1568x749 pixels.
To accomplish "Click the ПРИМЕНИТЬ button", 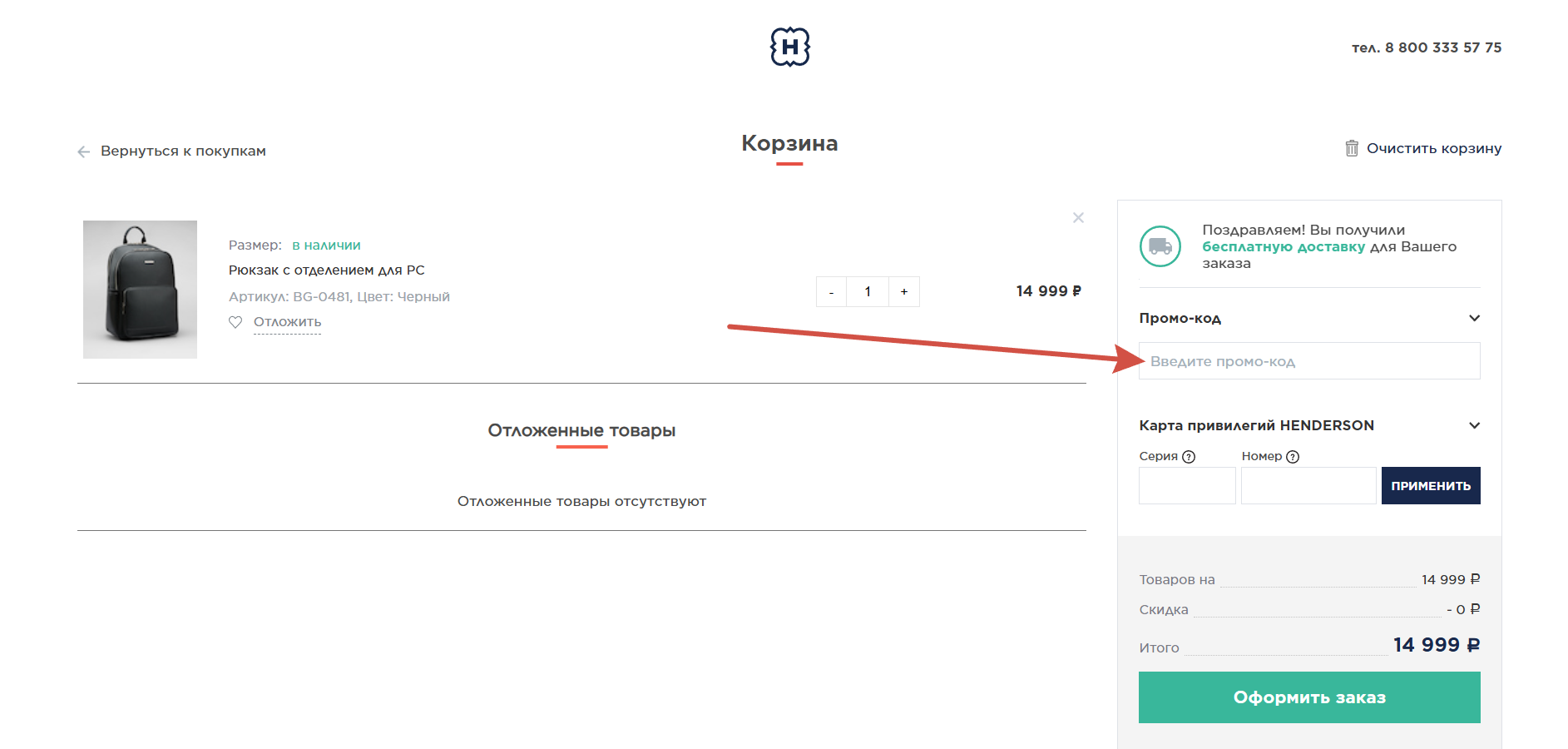I will point(1431,485).
